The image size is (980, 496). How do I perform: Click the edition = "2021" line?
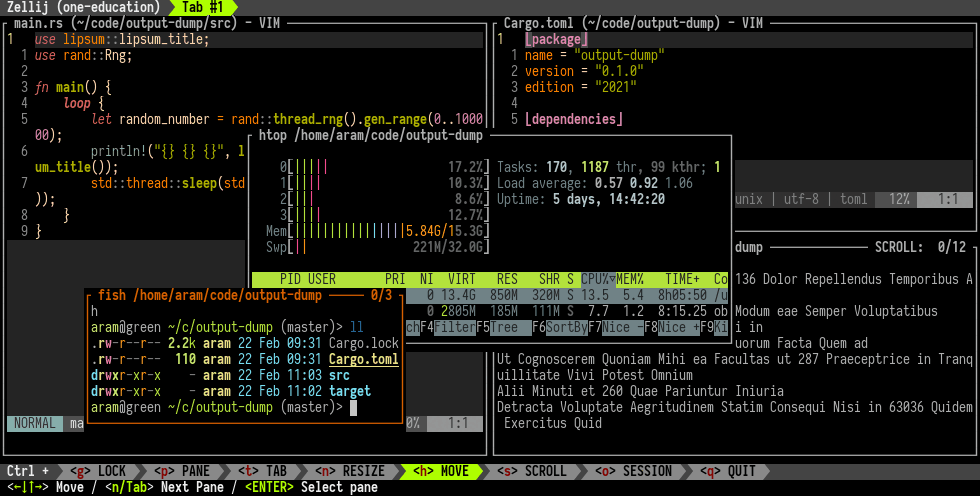(x=581, y=87)
